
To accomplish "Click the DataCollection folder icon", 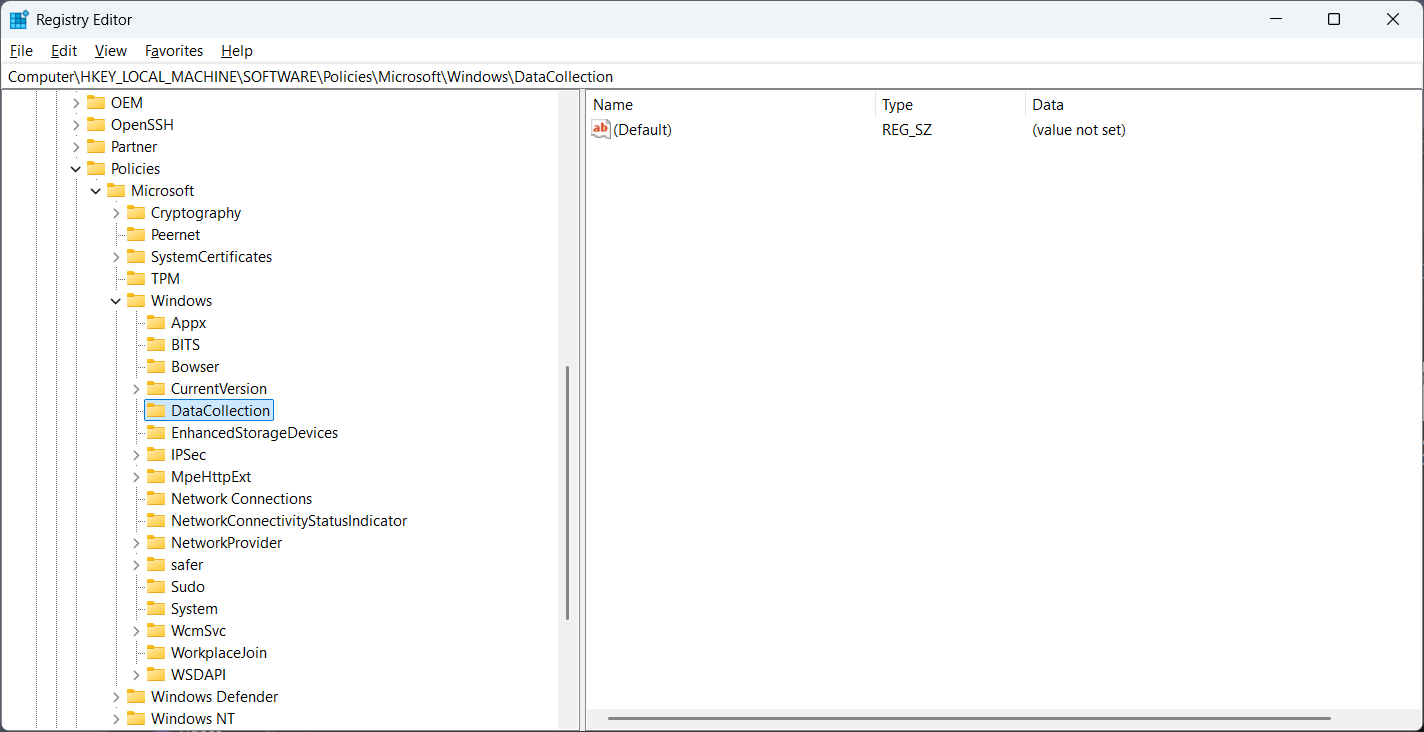I will (x=156, y=411).
